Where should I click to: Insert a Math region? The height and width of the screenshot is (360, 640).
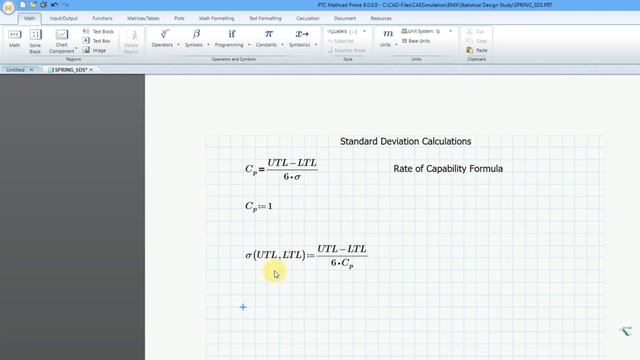click(15, 39)
